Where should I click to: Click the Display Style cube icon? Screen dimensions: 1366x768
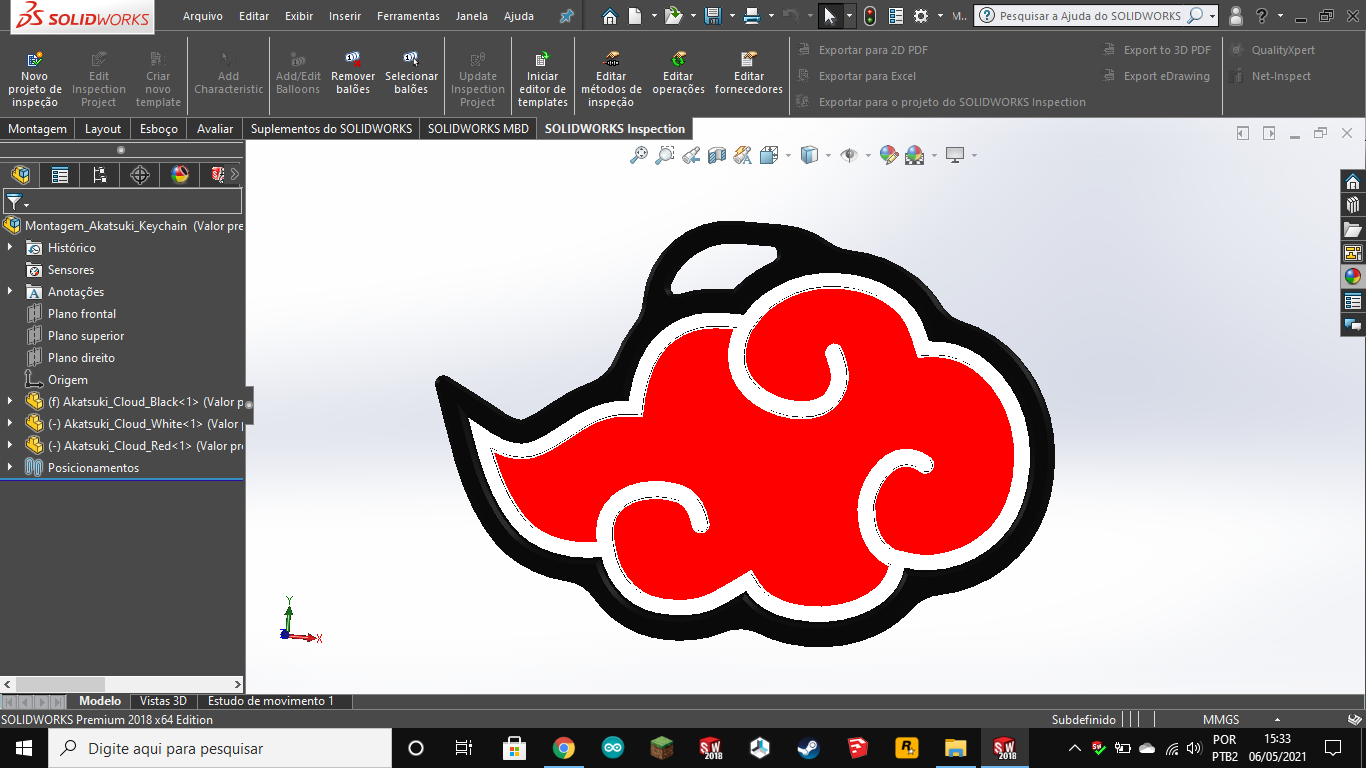pos(809,155)
